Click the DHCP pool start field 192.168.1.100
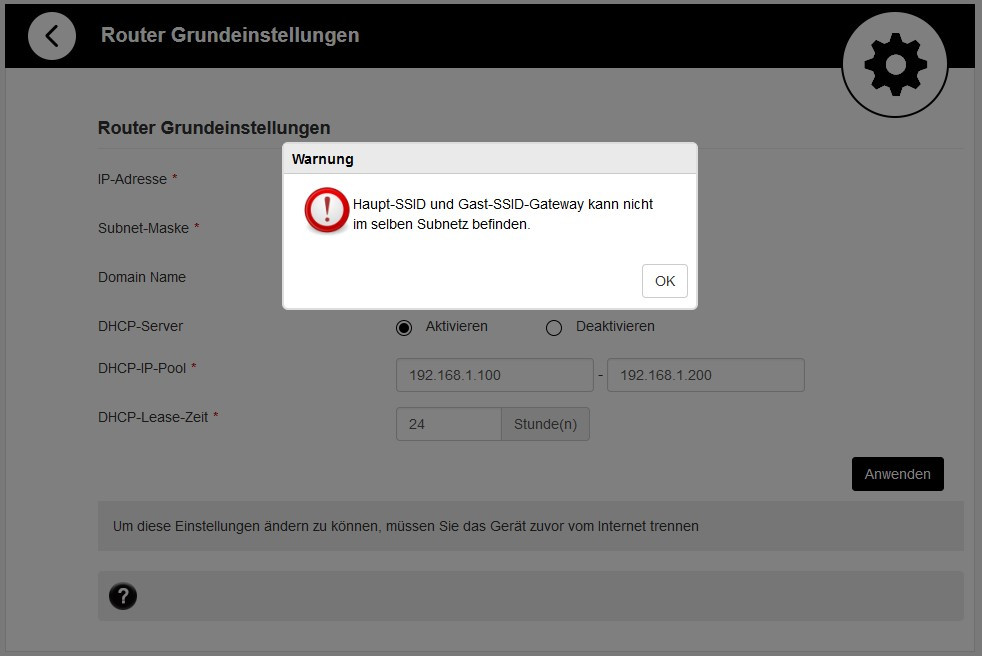Viewport: 982px width, 656px height. tap(495, 375)
